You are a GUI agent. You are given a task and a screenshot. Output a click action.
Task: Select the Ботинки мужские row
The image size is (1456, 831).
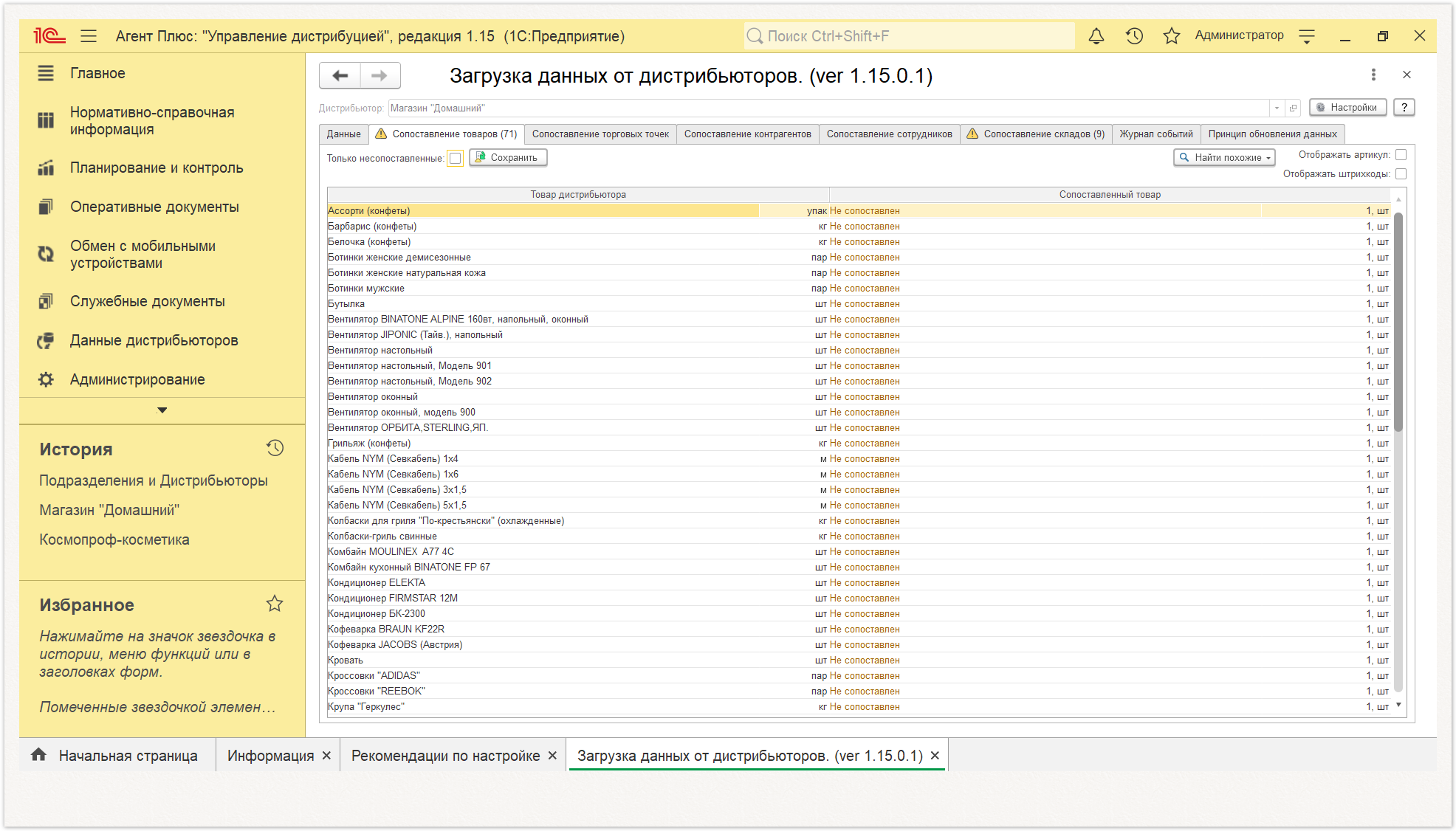[859, 289]
